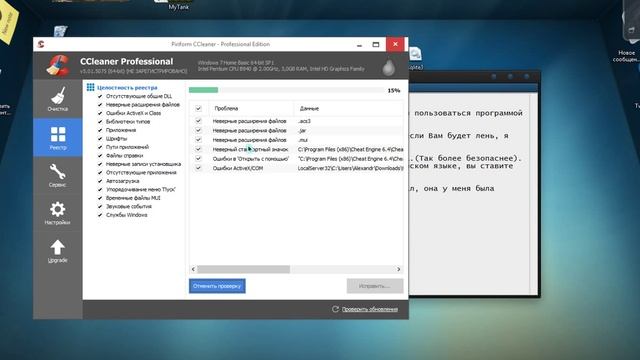Toggle the Автозагрузка checkbox
The image size is (640, 360).
click(100, 181)
